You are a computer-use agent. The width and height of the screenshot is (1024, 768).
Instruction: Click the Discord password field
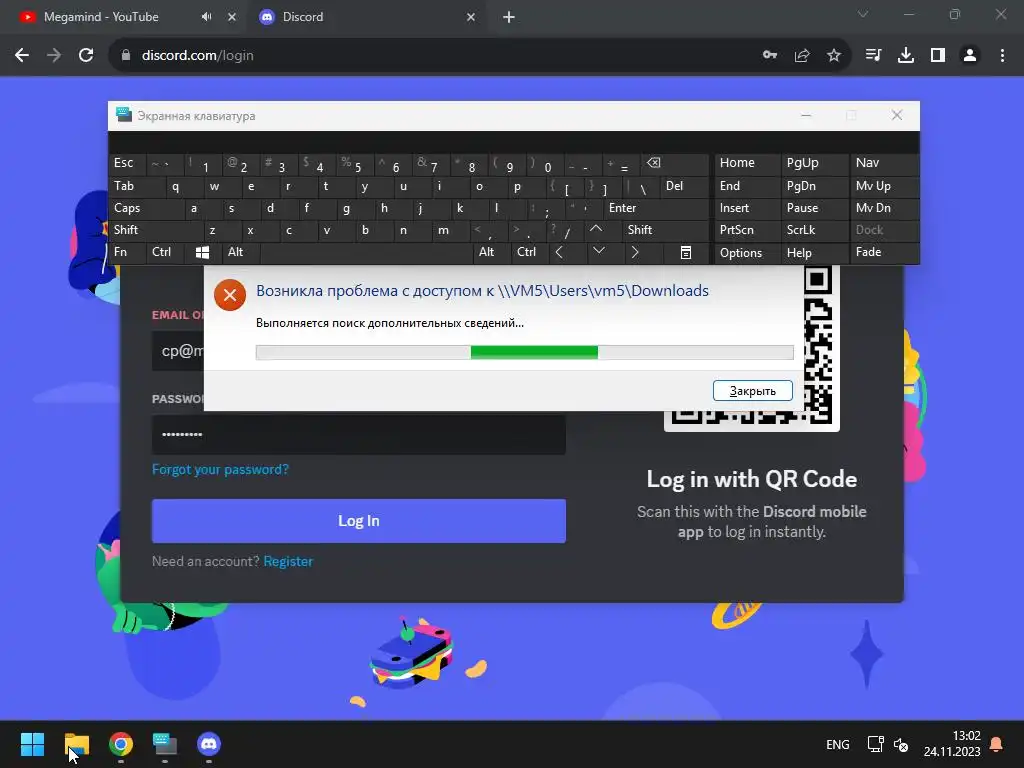(359, 434)
